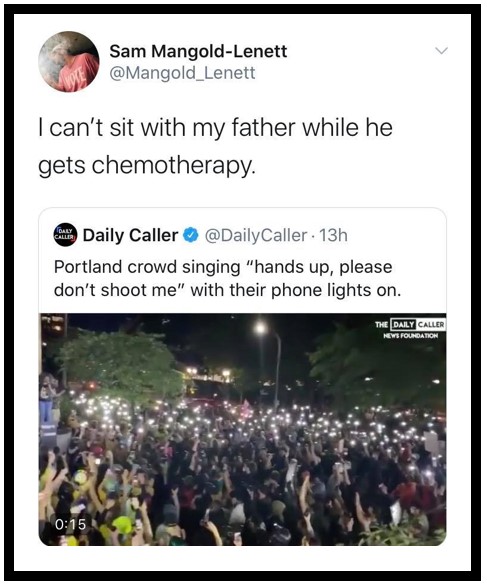
Task: Open the Sam Mangold-Lenett display name
Action: 198,51
